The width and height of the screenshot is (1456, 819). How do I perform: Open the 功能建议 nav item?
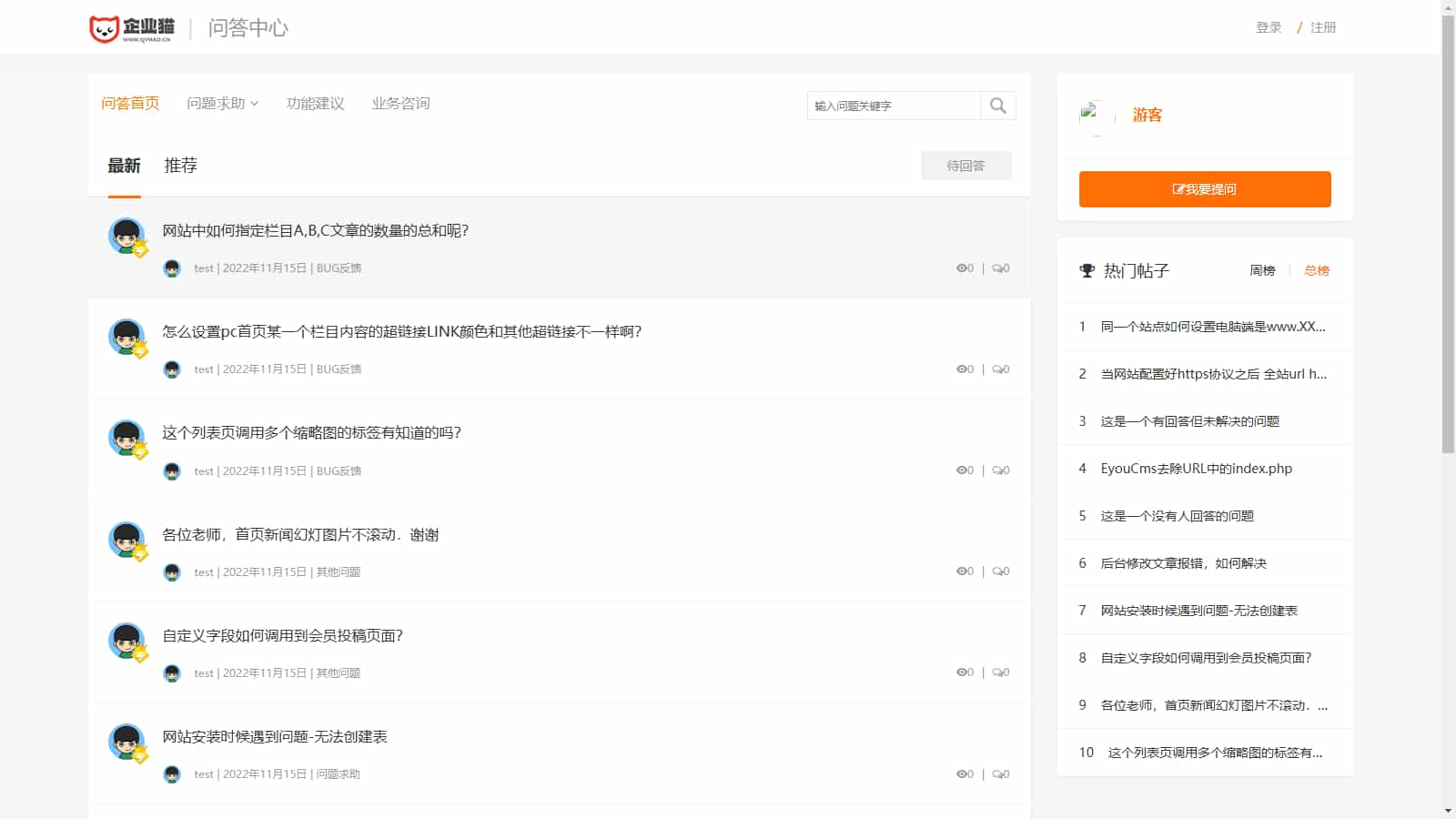coord(315,104)
